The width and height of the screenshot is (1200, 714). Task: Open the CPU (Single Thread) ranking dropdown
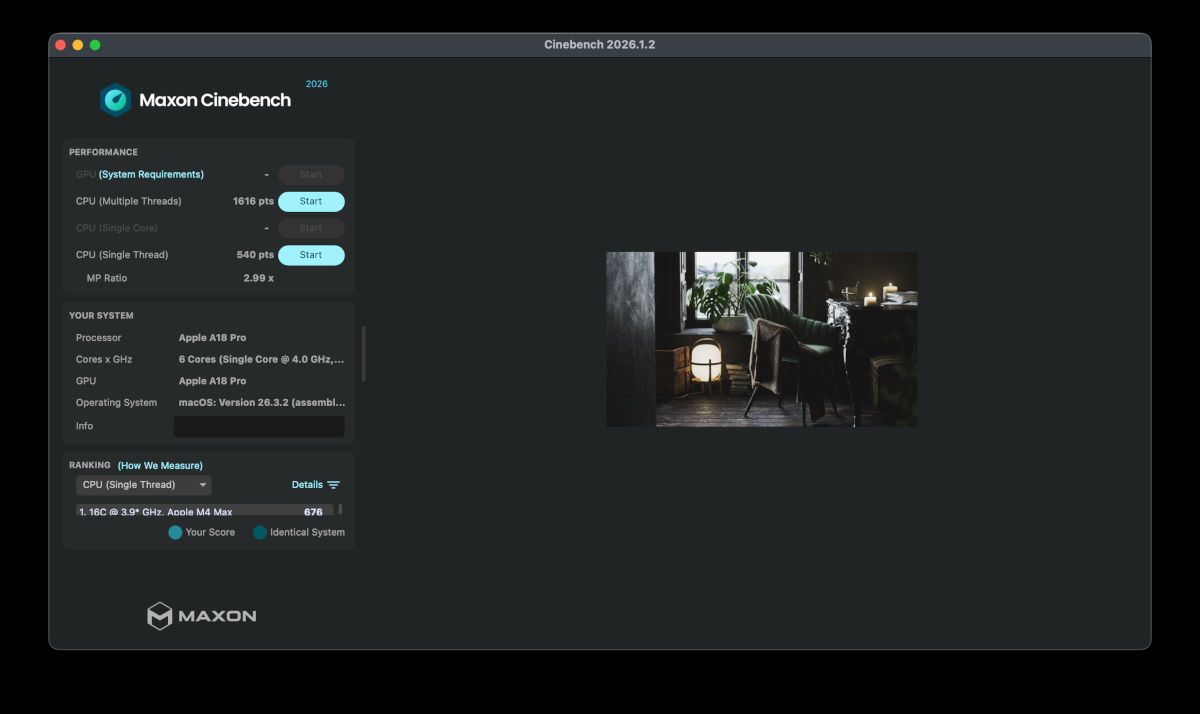click(143, 485)
